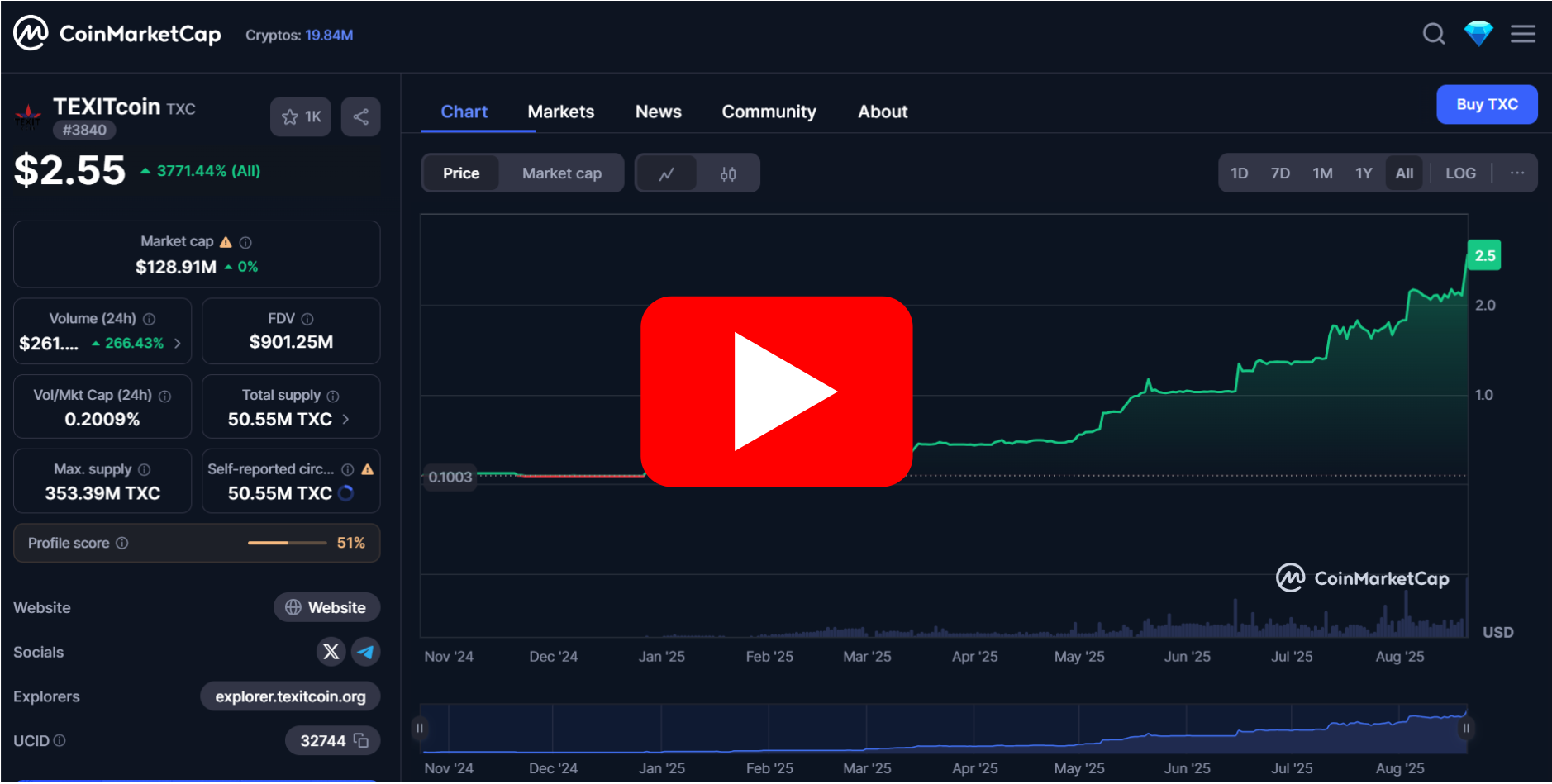This screenshot has height=784, width=1552.
Task: Toggle LOG scale on chart
Action: click(1460, 173)
